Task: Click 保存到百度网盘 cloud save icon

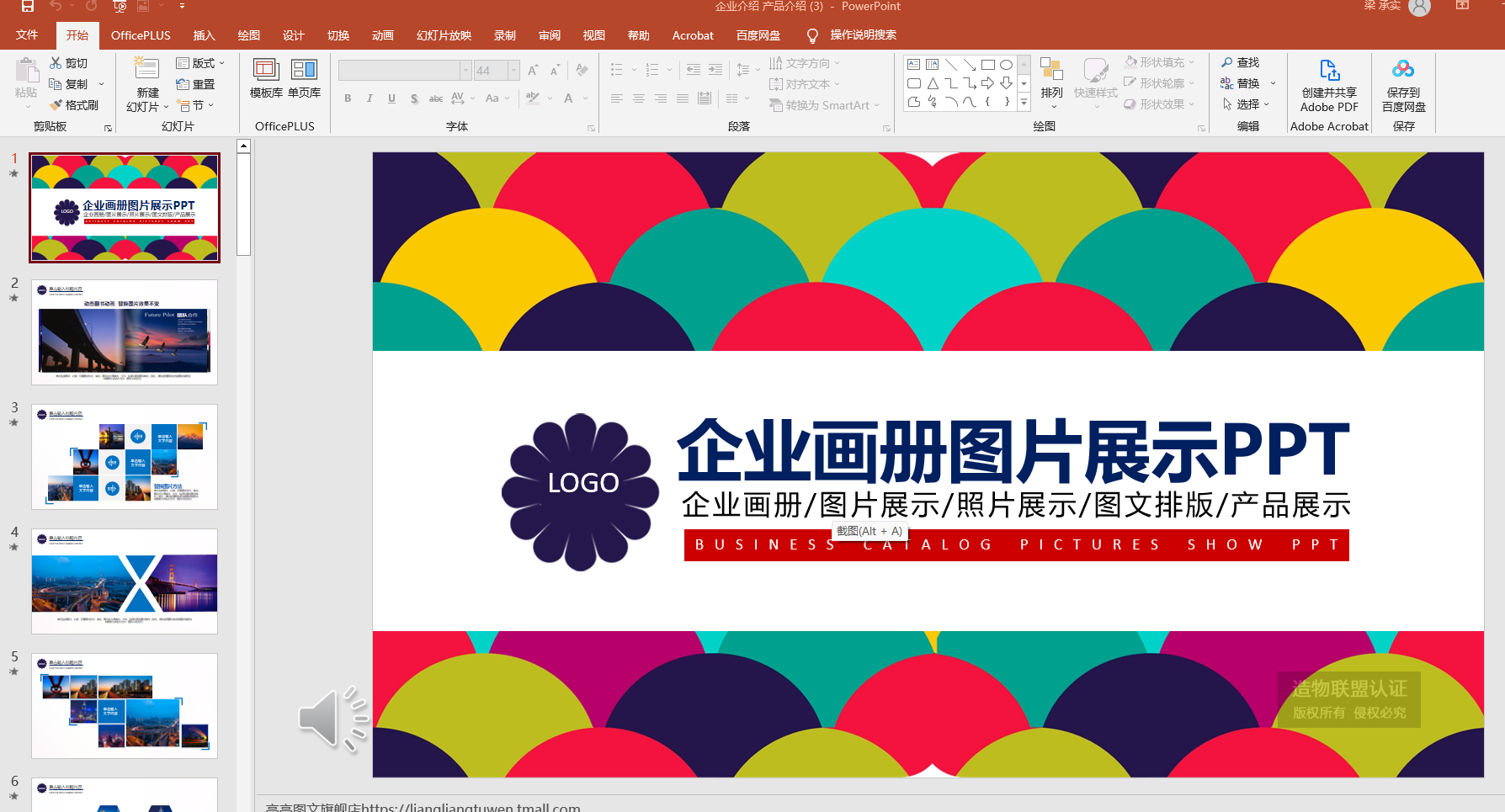Action: 1403,85
